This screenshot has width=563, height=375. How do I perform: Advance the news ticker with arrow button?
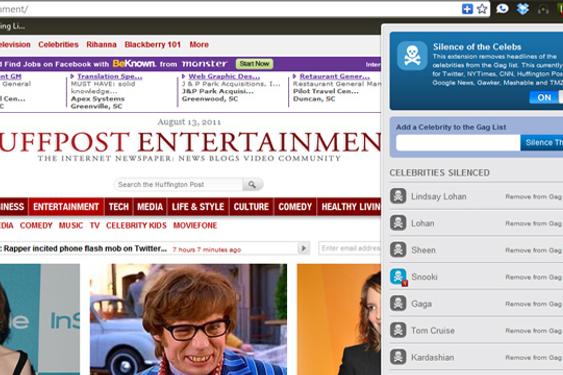pos(304,248)
